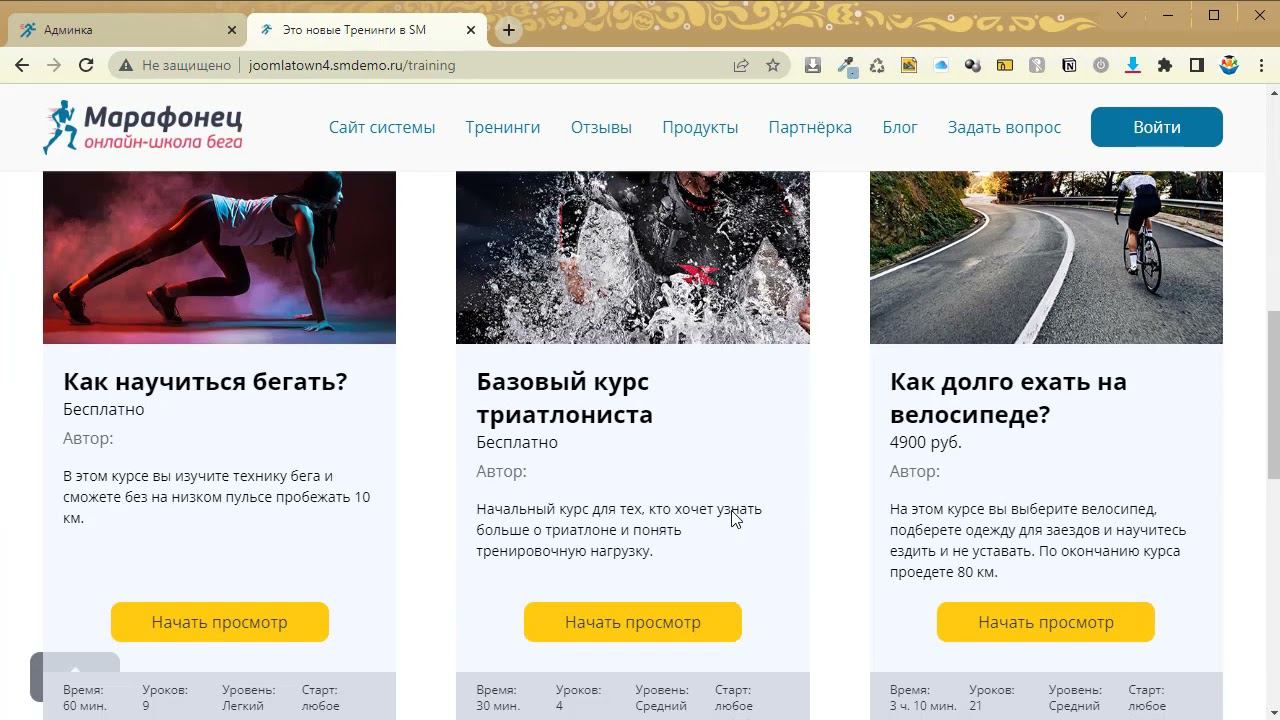Screen dimensions: 1280x720
Task: Click the recycle arrows extension icon
Action: pos(877,65)
